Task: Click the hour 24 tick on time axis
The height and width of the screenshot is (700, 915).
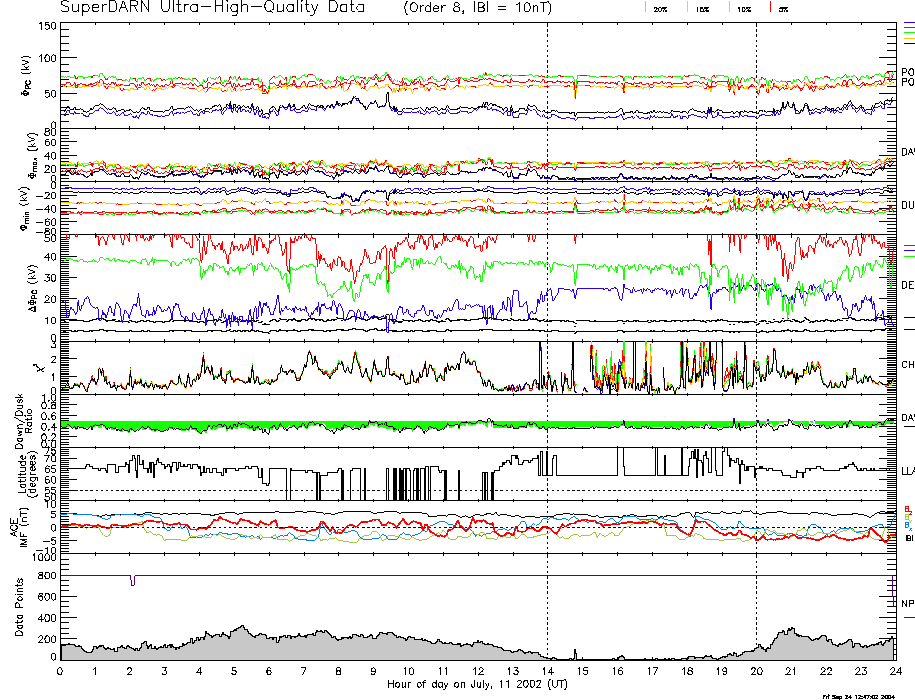Action: coord(894,672)
